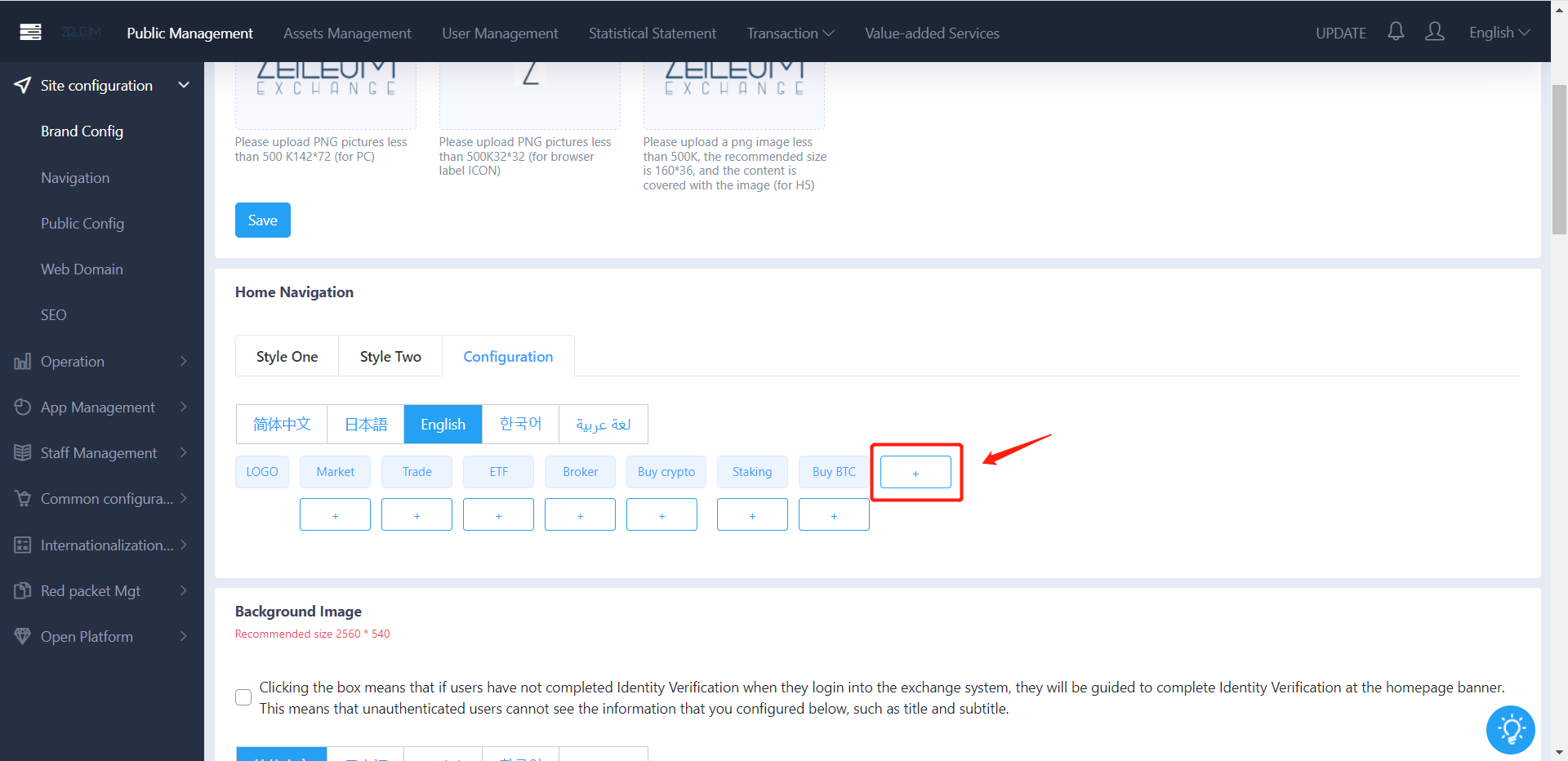This screenshot has height=761, width=1568.
Task: Click the Internationalization sidebar icon
Action: [23, 545]
